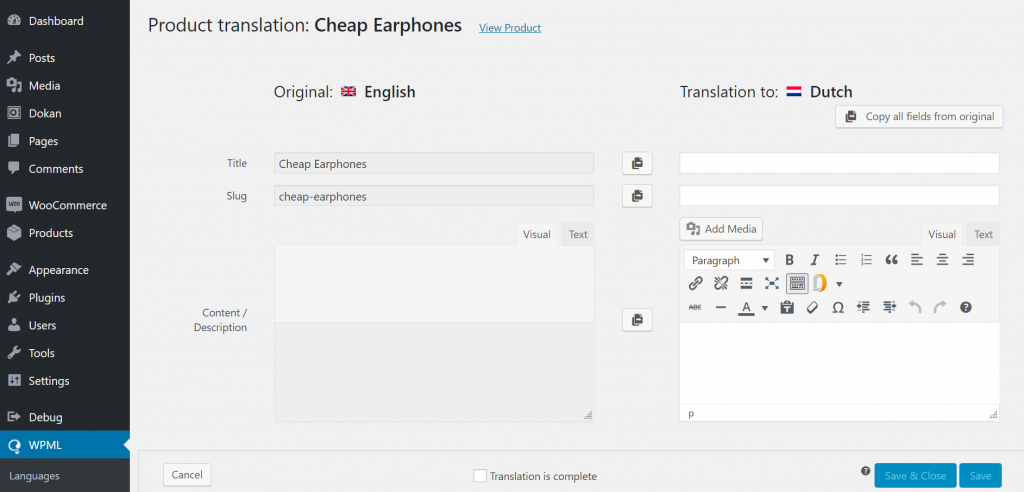Image resolution: width=1024 pixels, height=492 pixels.
Task: Click the Special character Omega icon
Action: (x=838, y=307)
